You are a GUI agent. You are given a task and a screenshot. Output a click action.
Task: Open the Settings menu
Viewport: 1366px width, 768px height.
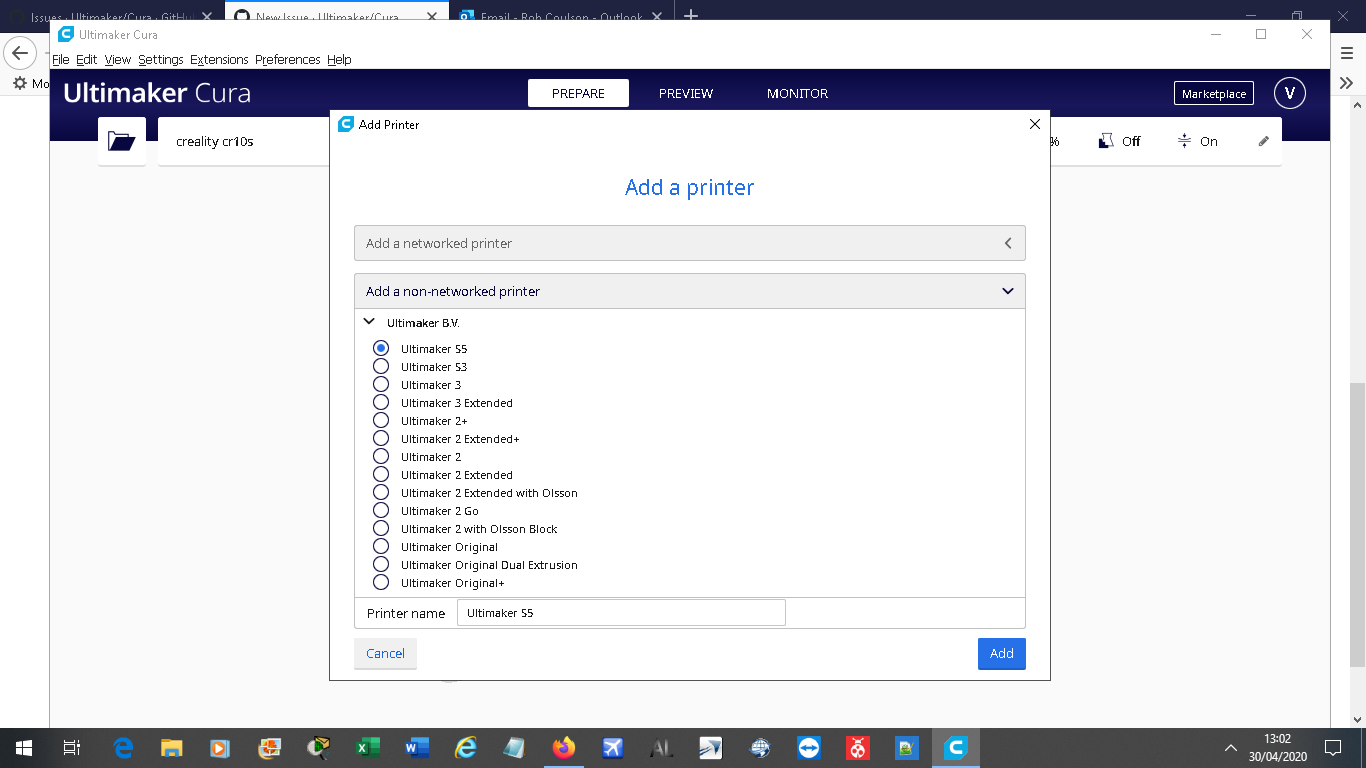click(x=161, y=60)
